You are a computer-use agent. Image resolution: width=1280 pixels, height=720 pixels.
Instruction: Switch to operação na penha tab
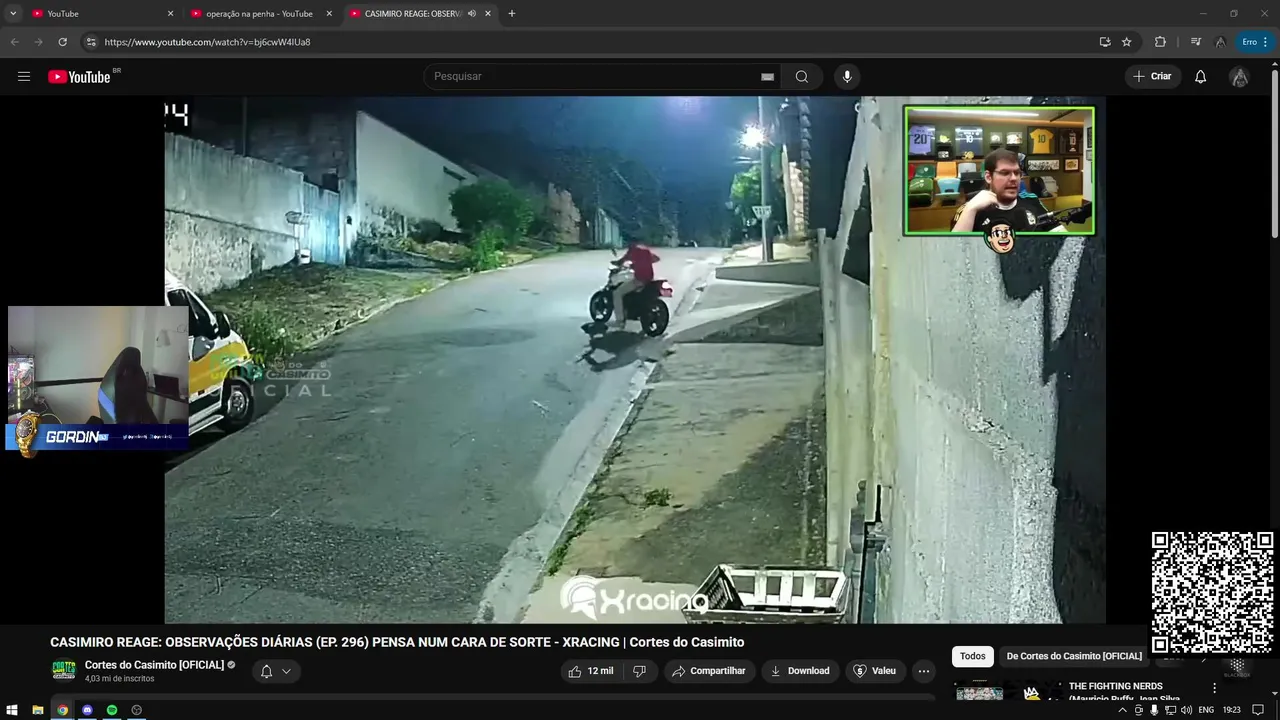(259, 14)
